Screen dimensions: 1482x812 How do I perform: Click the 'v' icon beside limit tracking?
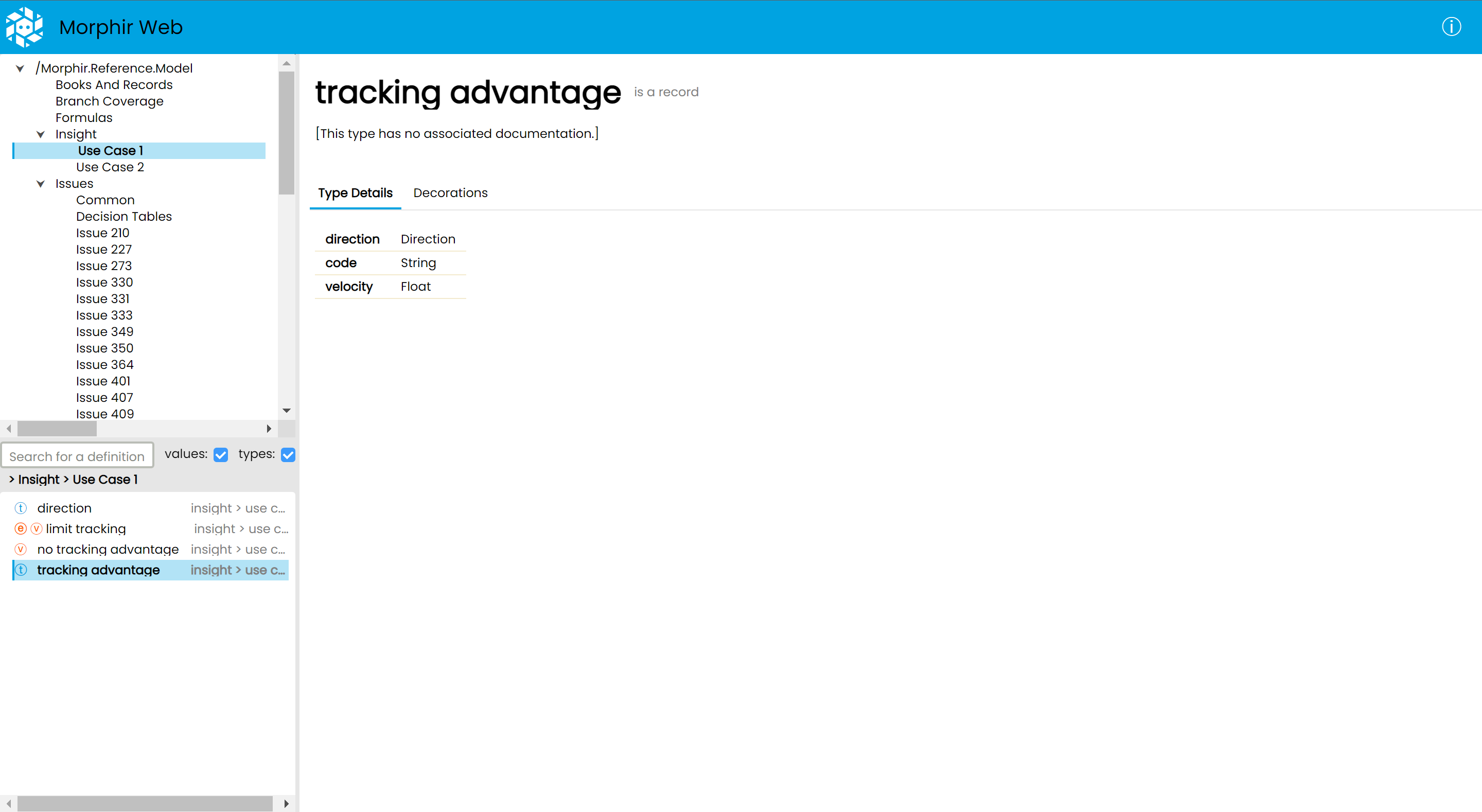click(x=36, y=528)
